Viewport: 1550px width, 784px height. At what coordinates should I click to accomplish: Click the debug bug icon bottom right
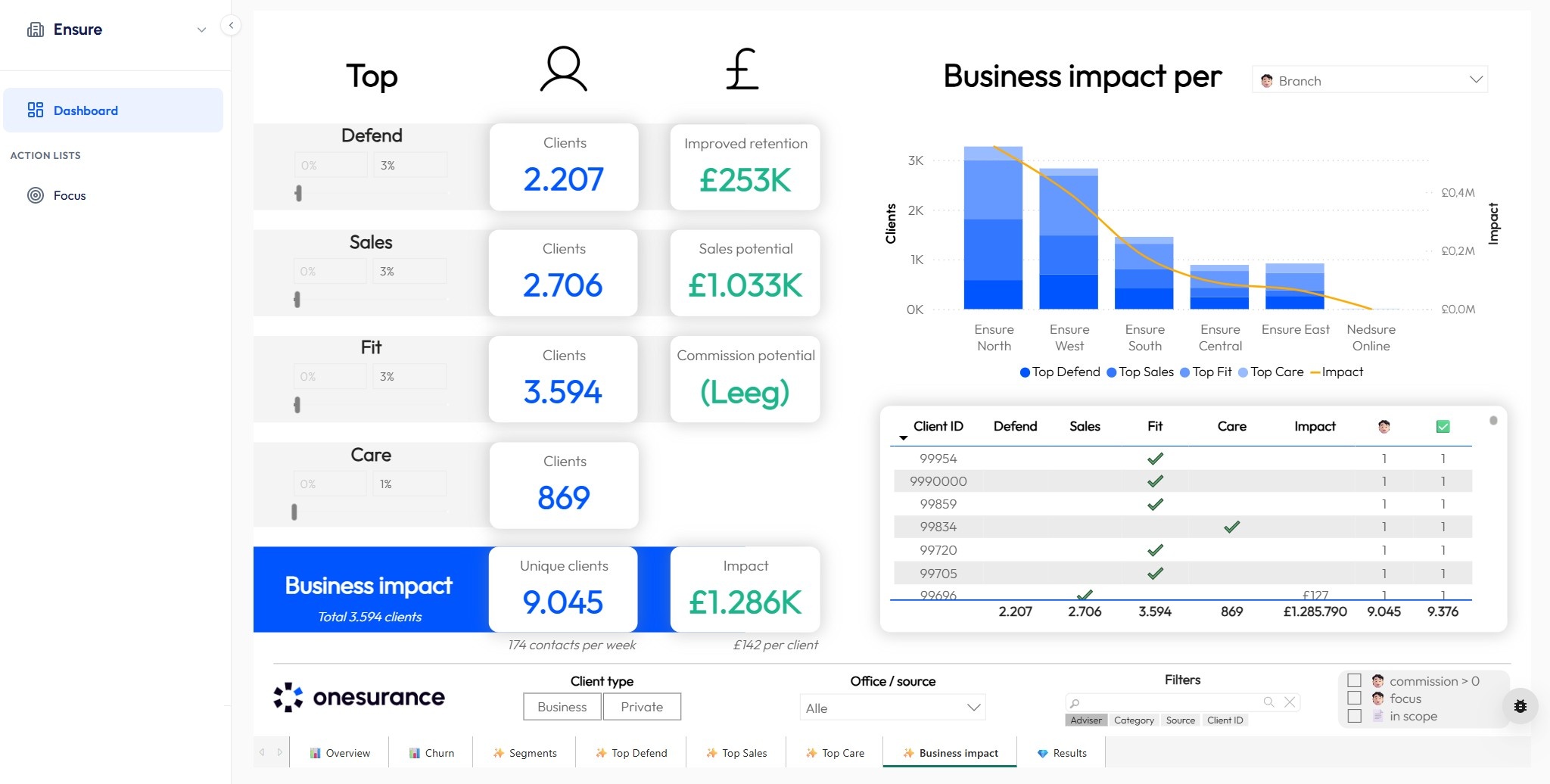pyautogui.click(x=1520, y=706)
